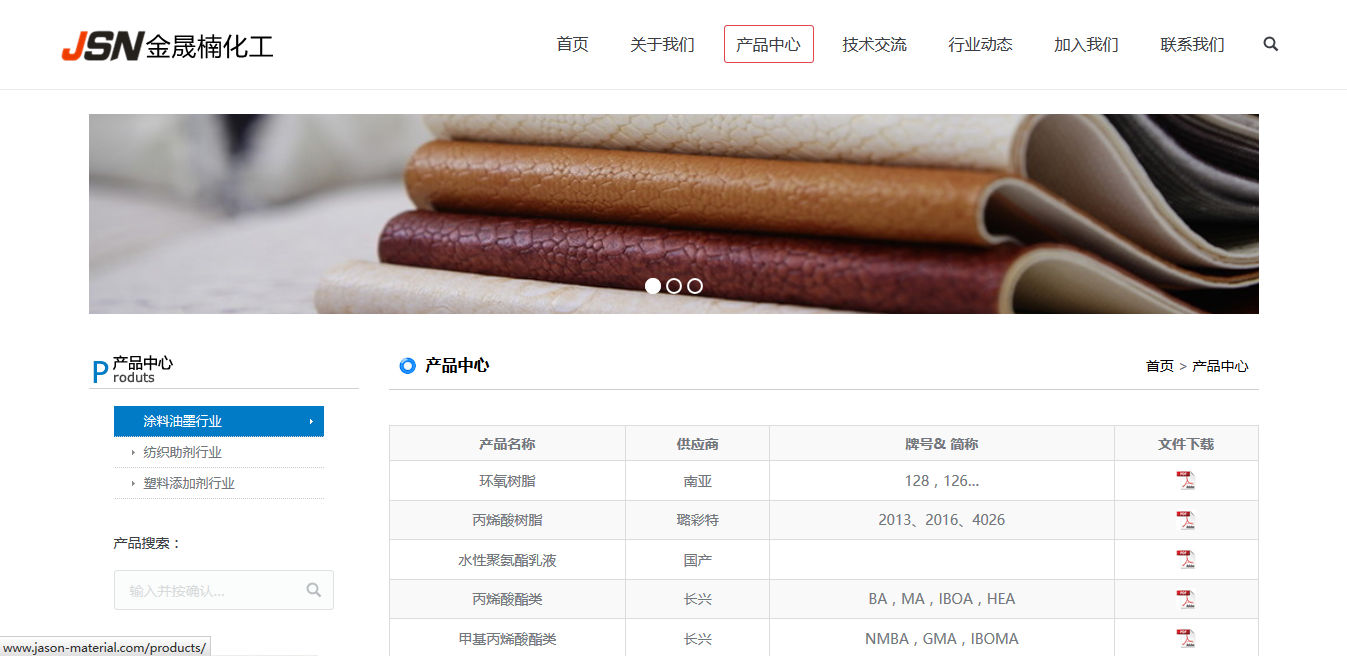
Task: Select the first banner slide dot
Action: pyautogui.click(x=653, y=286)
